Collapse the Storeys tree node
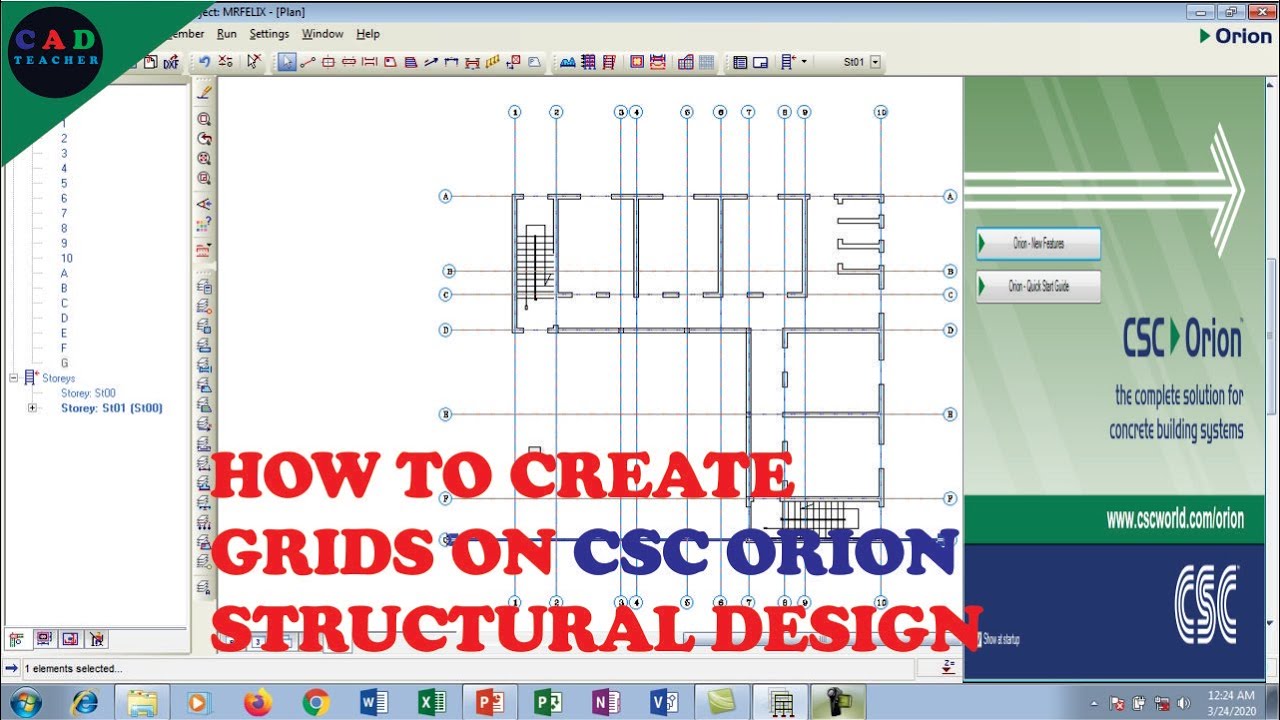The height and width of the screenshot is (720, 1280). click(x=15, y=378)
